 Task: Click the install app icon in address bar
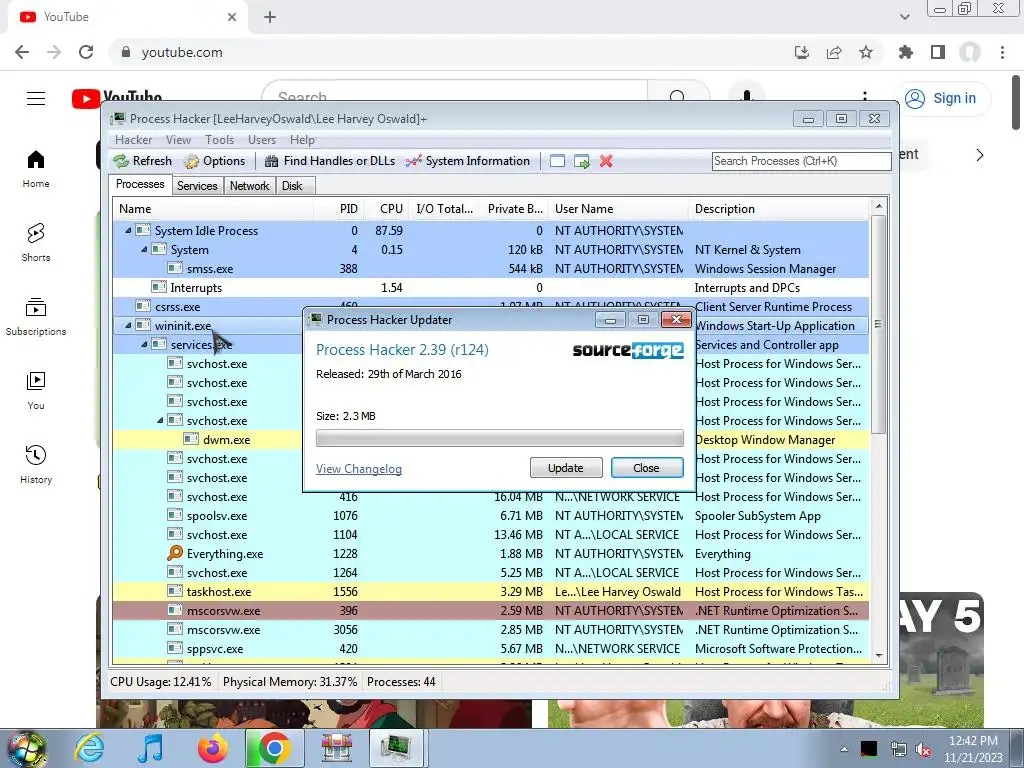802,52
